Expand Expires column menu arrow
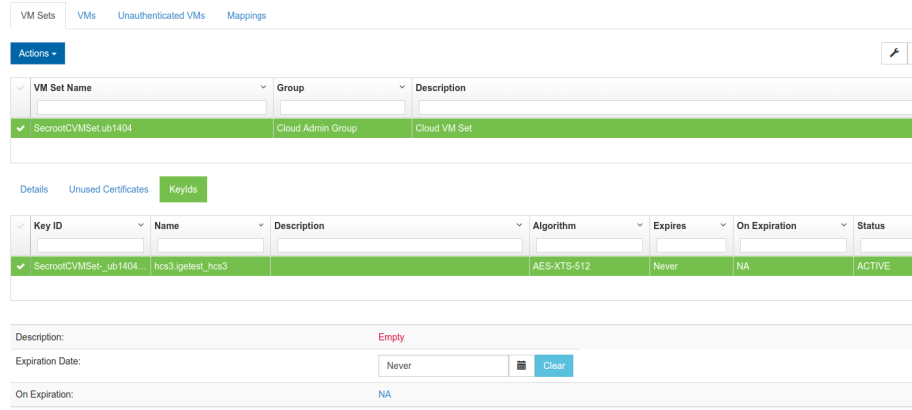The height and width of the screenshot is (410, 912). coord(723,225)
